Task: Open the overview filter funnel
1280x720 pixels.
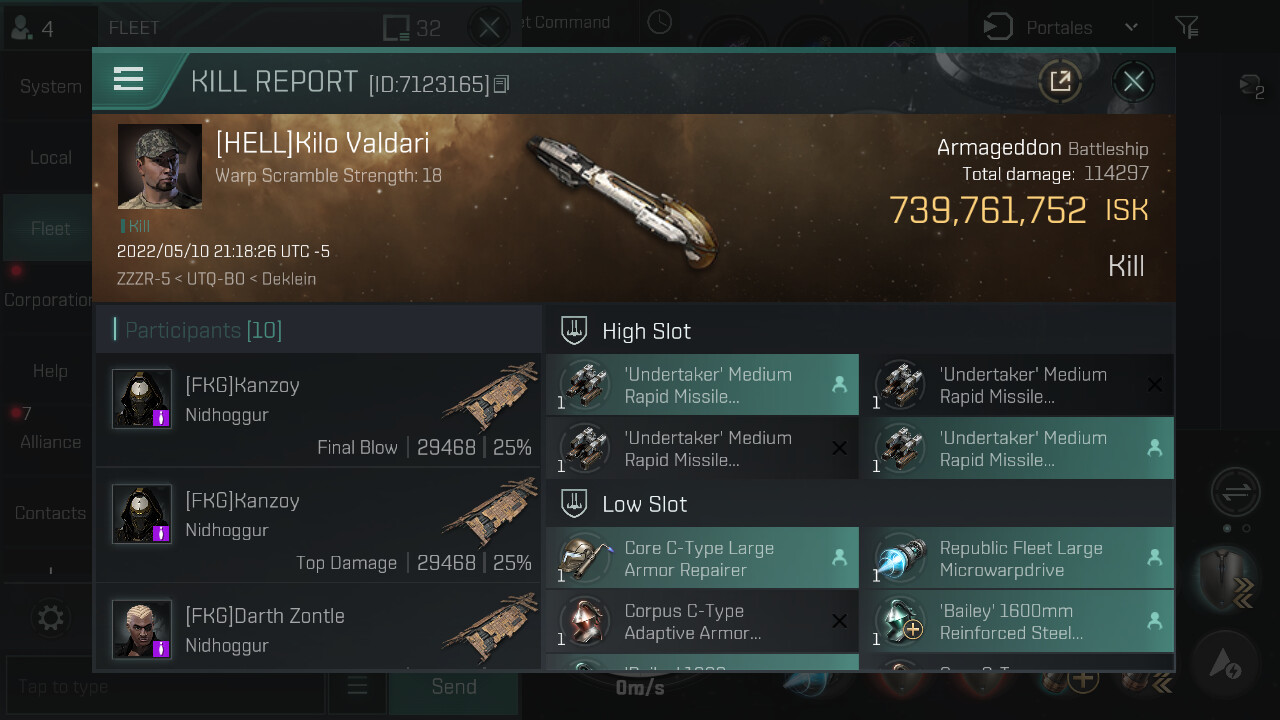Action: (1186, 27)
